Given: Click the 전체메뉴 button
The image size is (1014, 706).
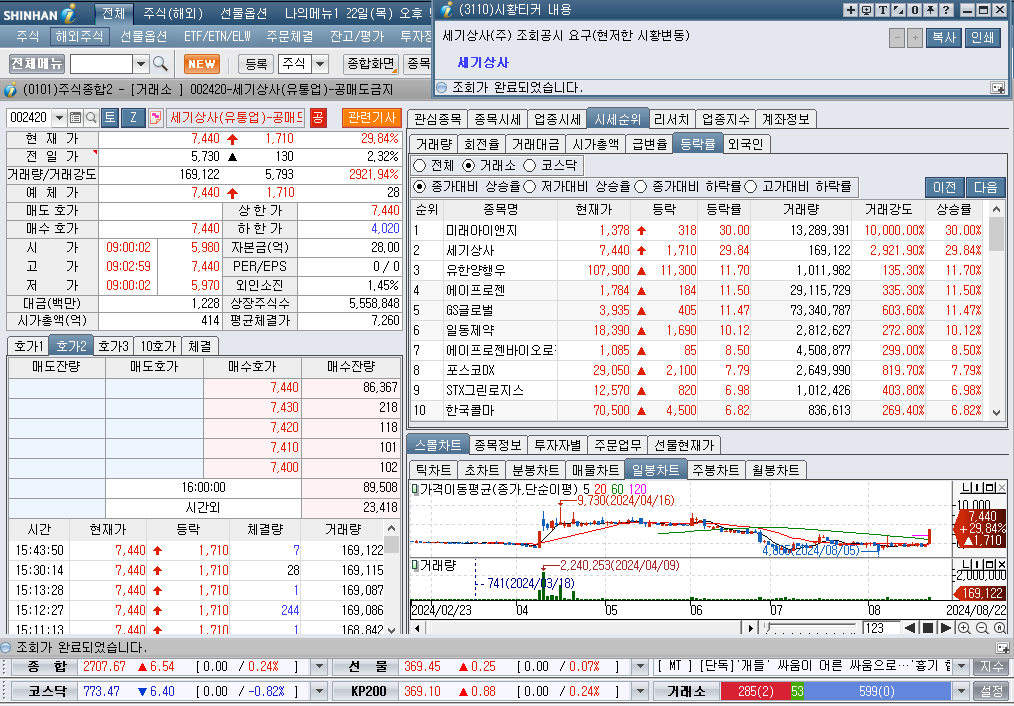Looking at the screenshot, I should 37,63.
